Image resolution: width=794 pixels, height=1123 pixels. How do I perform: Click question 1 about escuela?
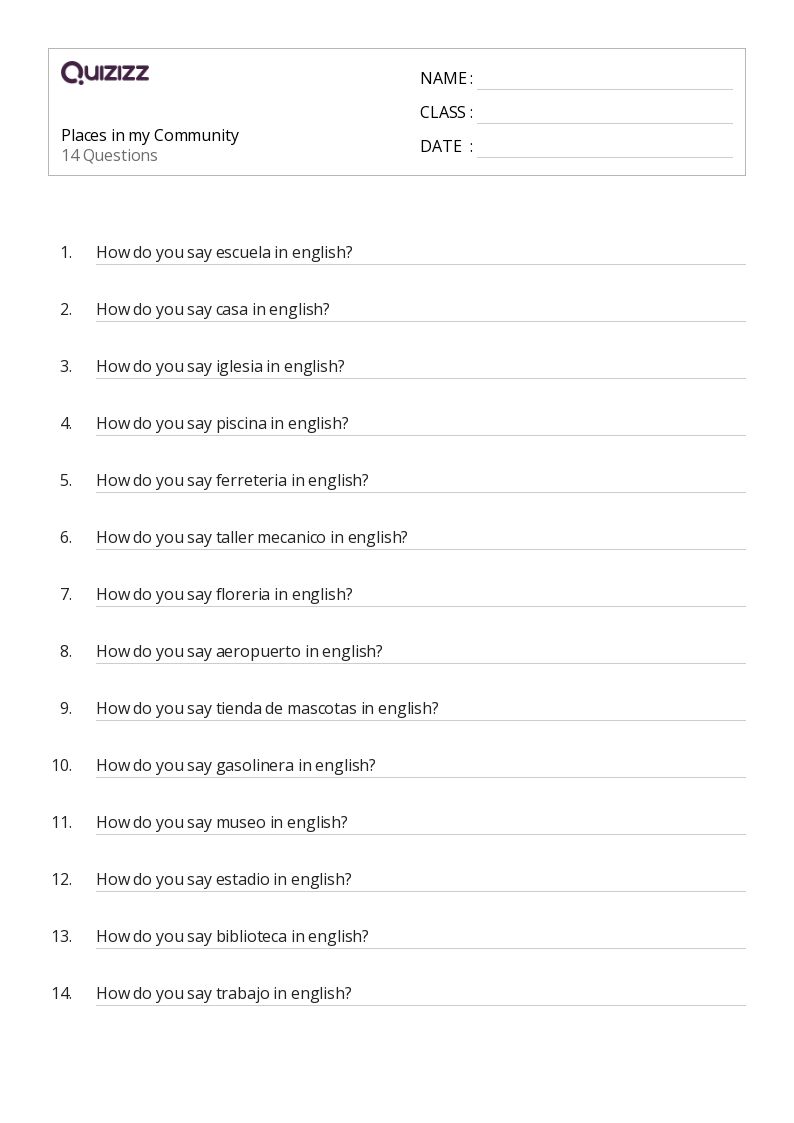click(x=224, y=253)
